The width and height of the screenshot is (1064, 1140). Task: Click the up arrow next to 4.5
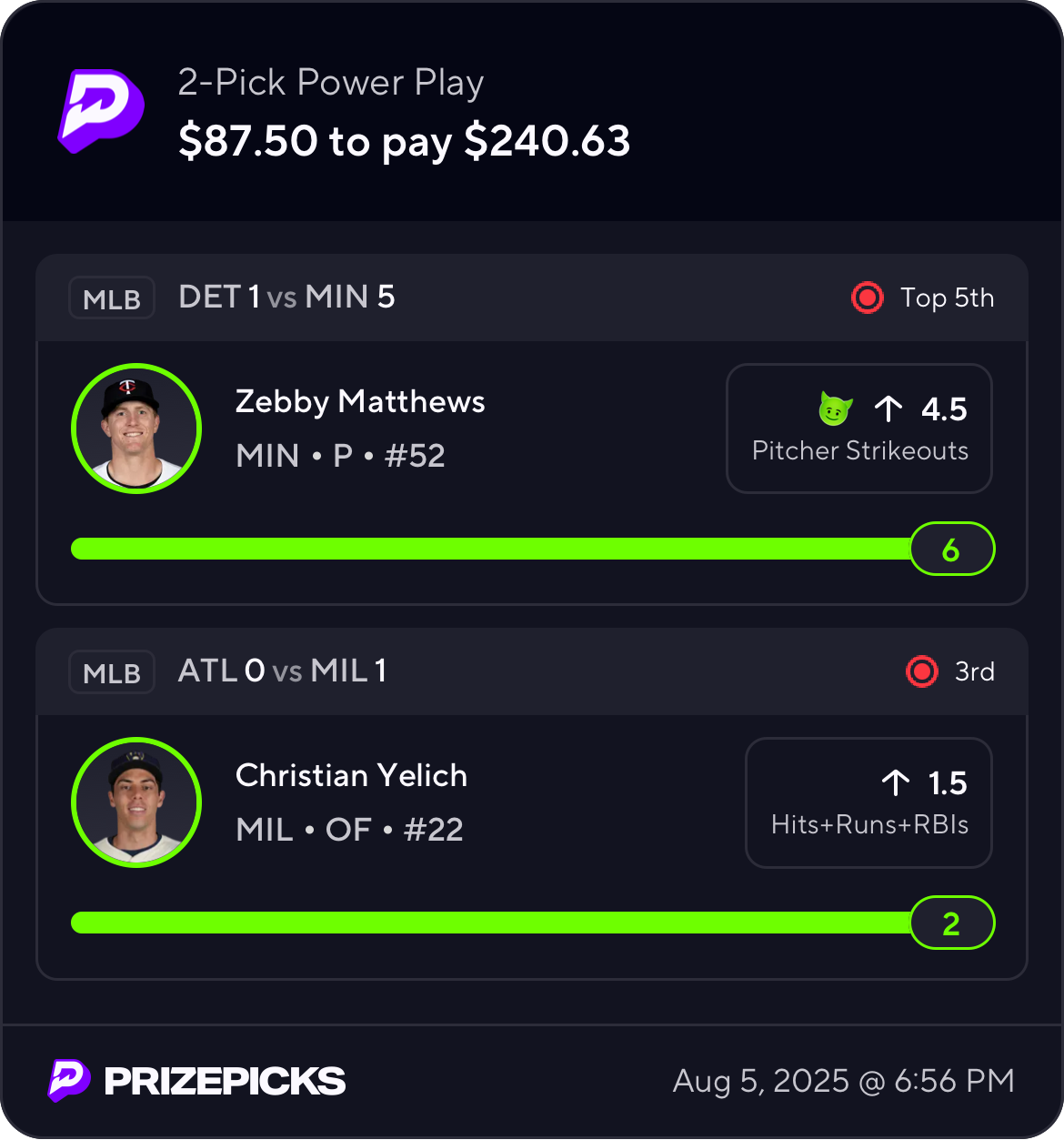coord(888,409)
